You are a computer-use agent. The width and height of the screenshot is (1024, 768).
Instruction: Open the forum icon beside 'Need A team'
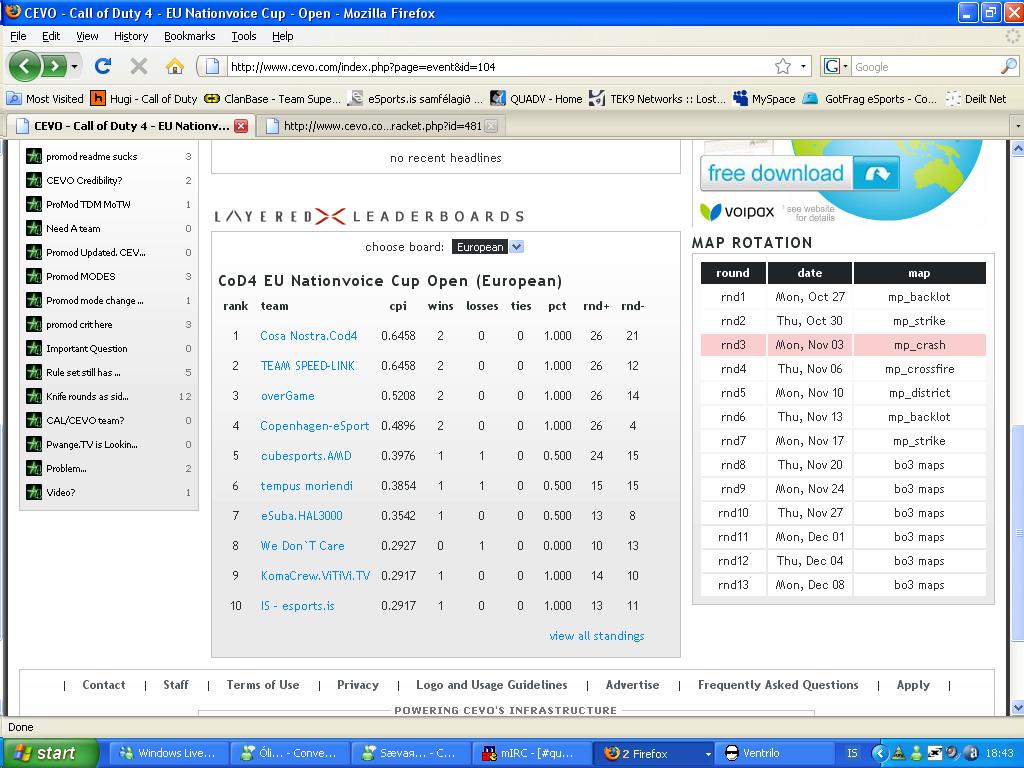click(x=34, y=229)
